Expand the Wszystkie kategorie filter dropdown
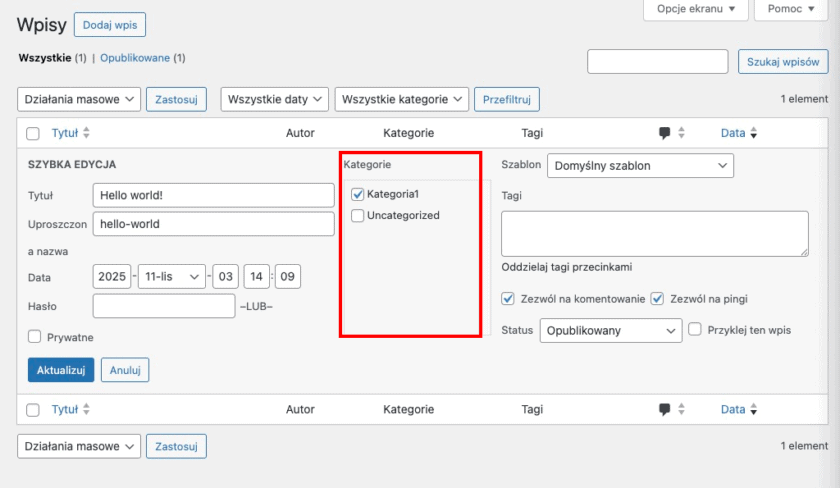The image size is (840, 488). coord(402,99)
